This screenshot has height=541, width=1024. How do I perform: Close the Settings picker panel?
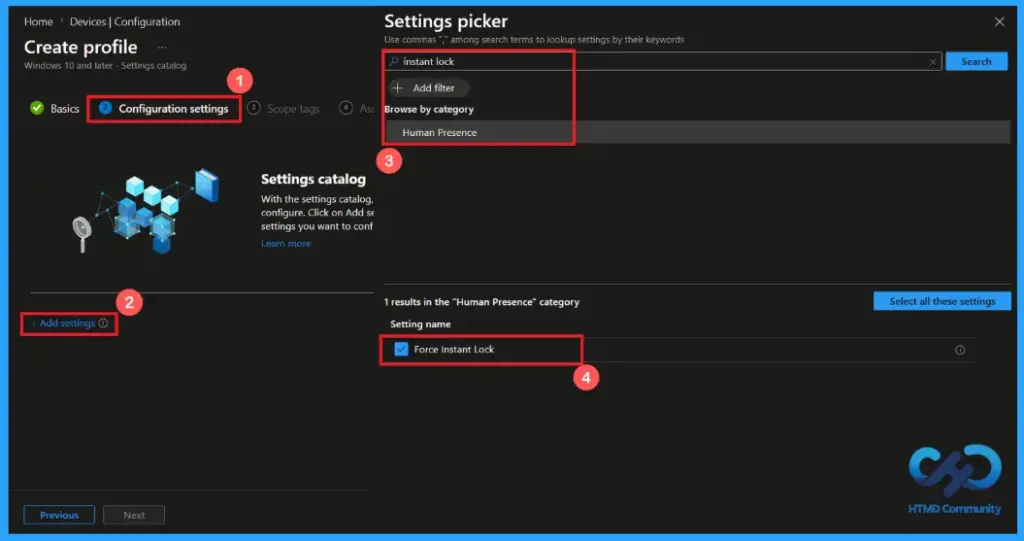coord(999,22)
